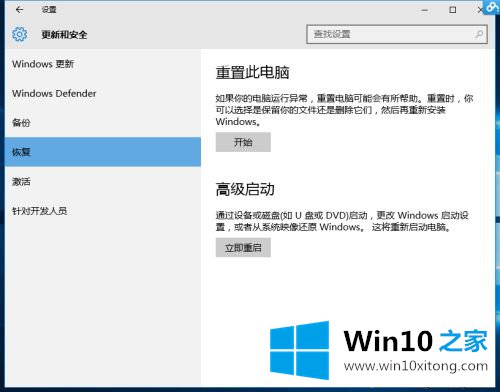
Task: Click the 重置此电脑 heading
Action: pos(252,72)
